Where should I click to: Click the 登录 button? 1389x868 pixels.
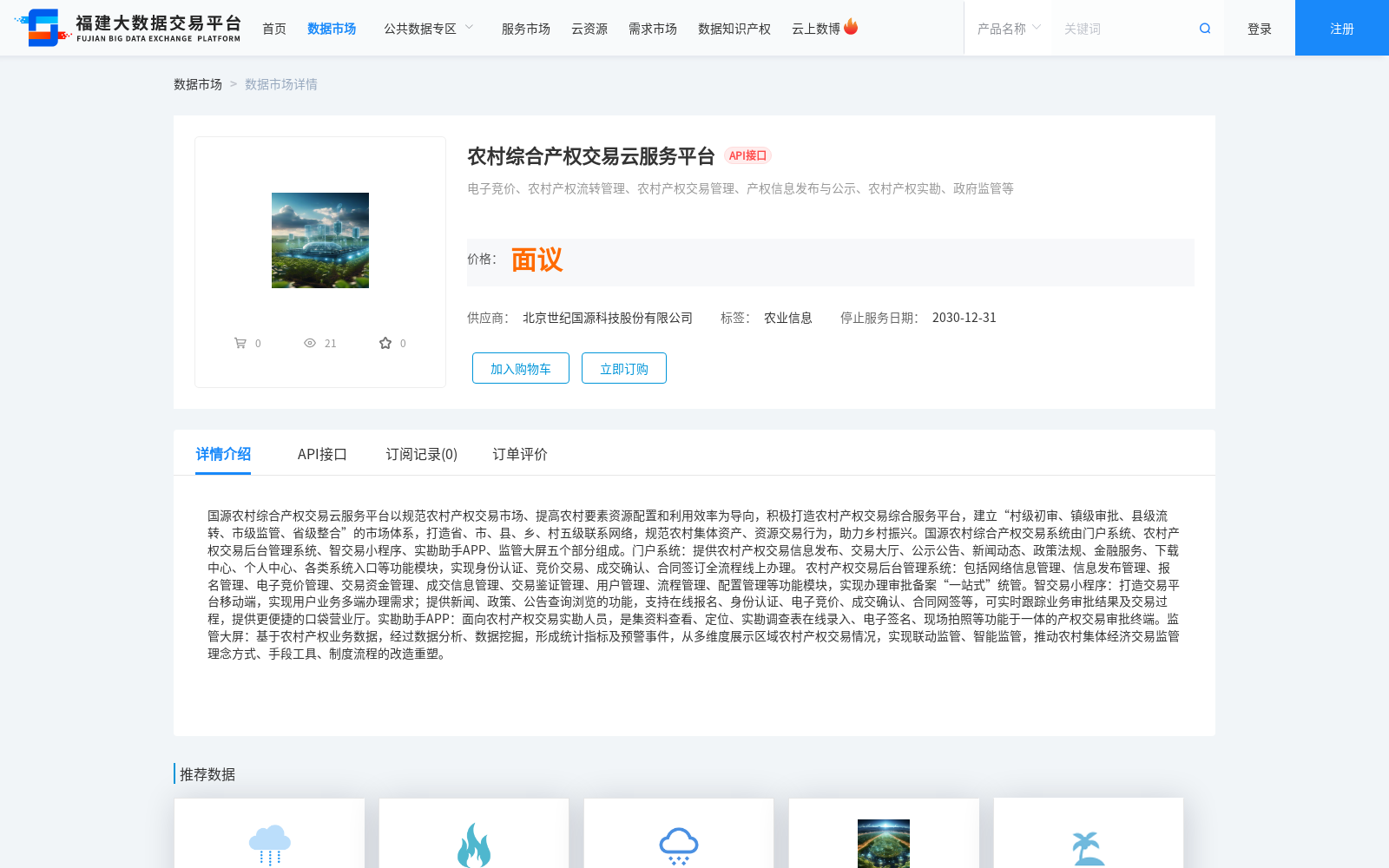(1260, 29)
